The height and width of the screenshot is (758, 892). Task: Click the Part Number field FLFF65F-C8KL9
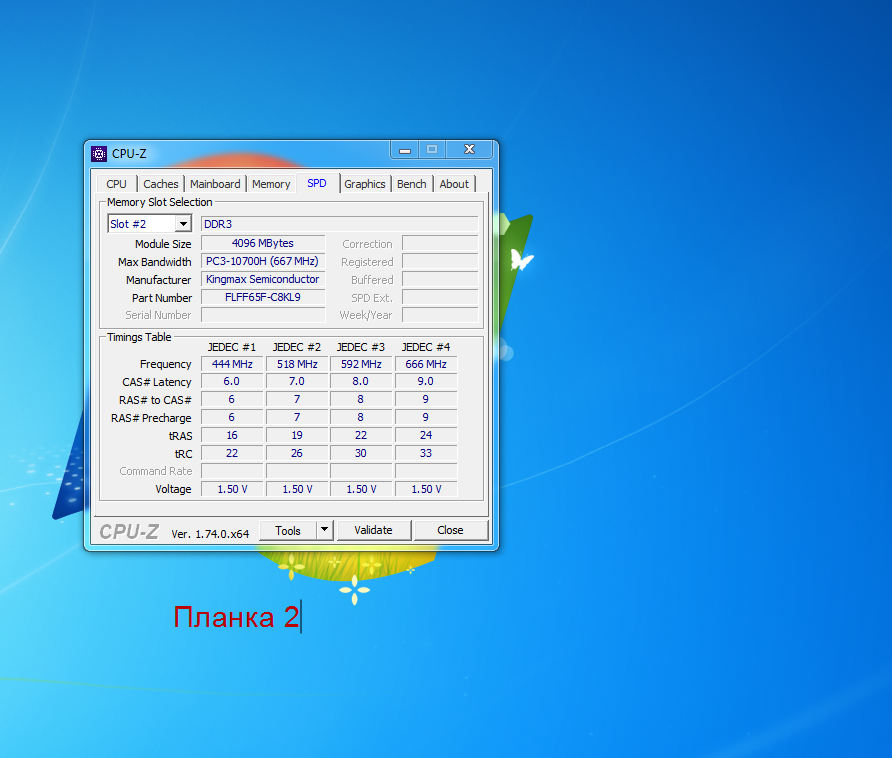pyautogui.click(x=263, y=297)
